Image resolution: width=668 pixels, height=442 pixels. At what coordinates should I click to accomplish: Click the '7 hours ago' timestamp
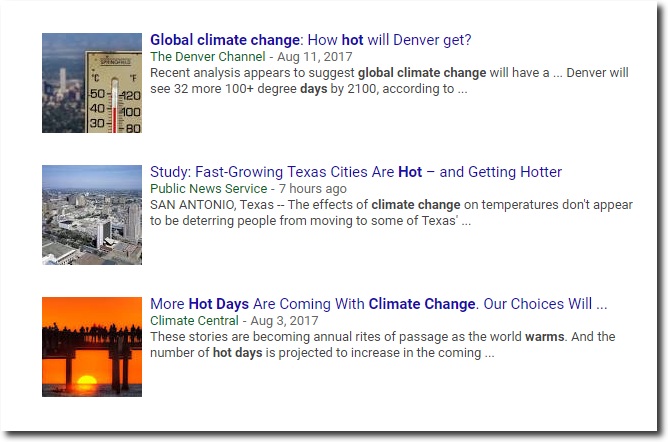[x=313, y=189]
